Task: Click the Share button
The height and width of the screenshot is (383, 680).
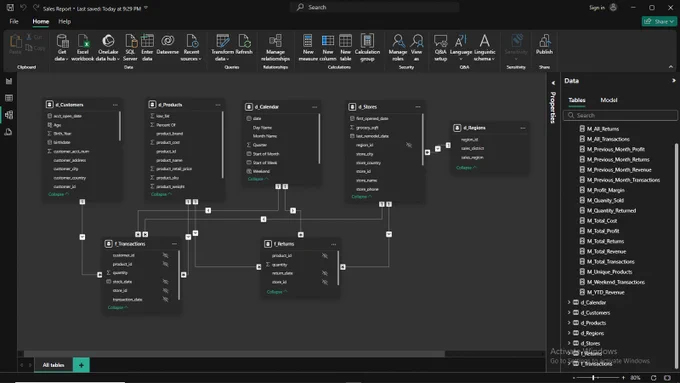Action: [x=659, y=21]
